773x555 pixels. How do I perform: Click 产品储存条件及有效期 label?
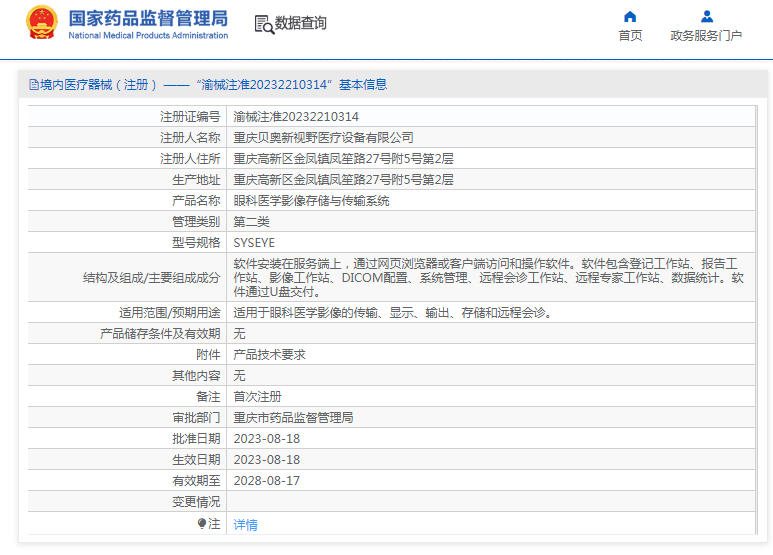(x=160, y=334)
